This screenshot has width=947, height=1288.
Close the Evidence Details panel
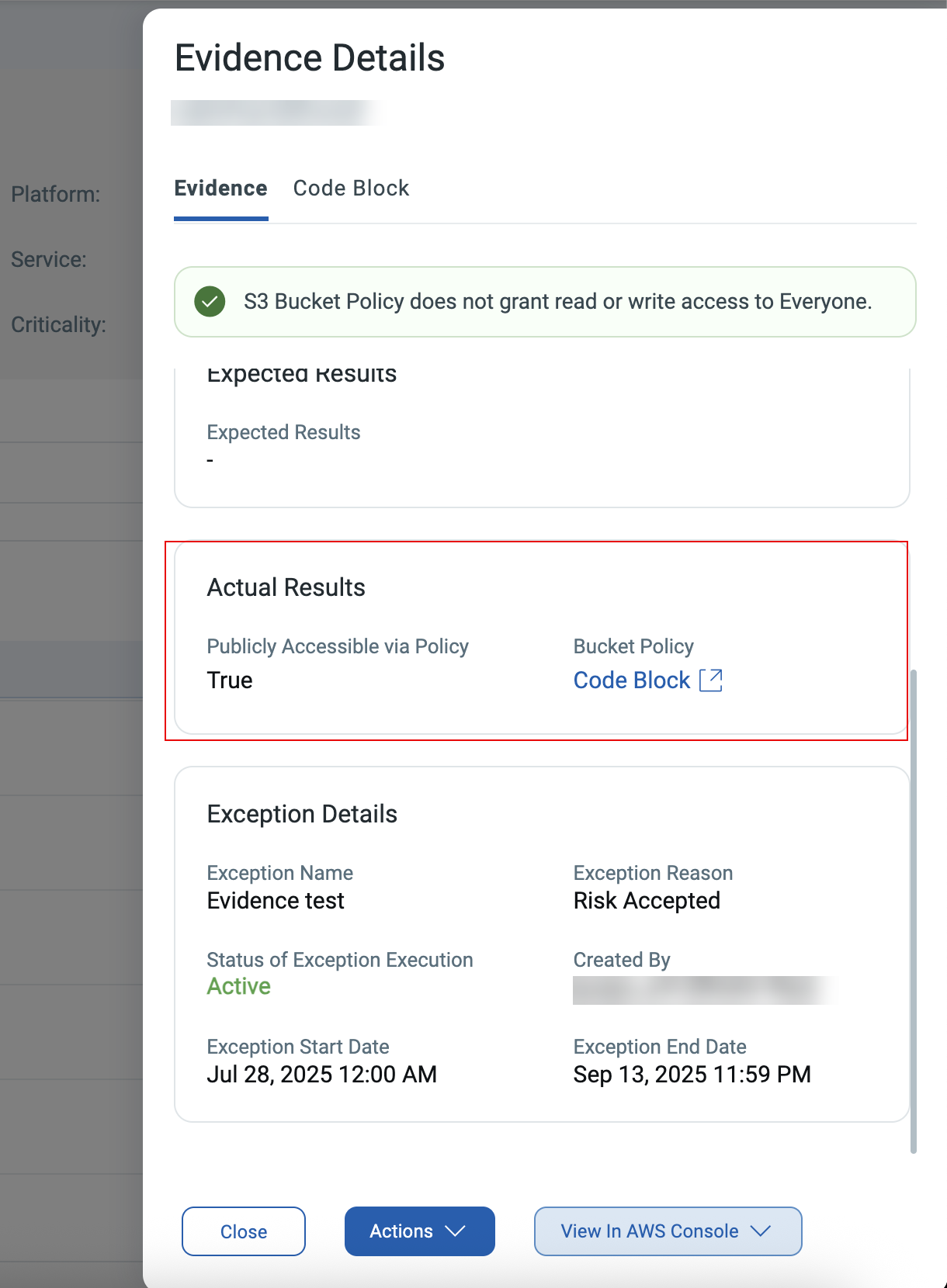(244, 1231)
